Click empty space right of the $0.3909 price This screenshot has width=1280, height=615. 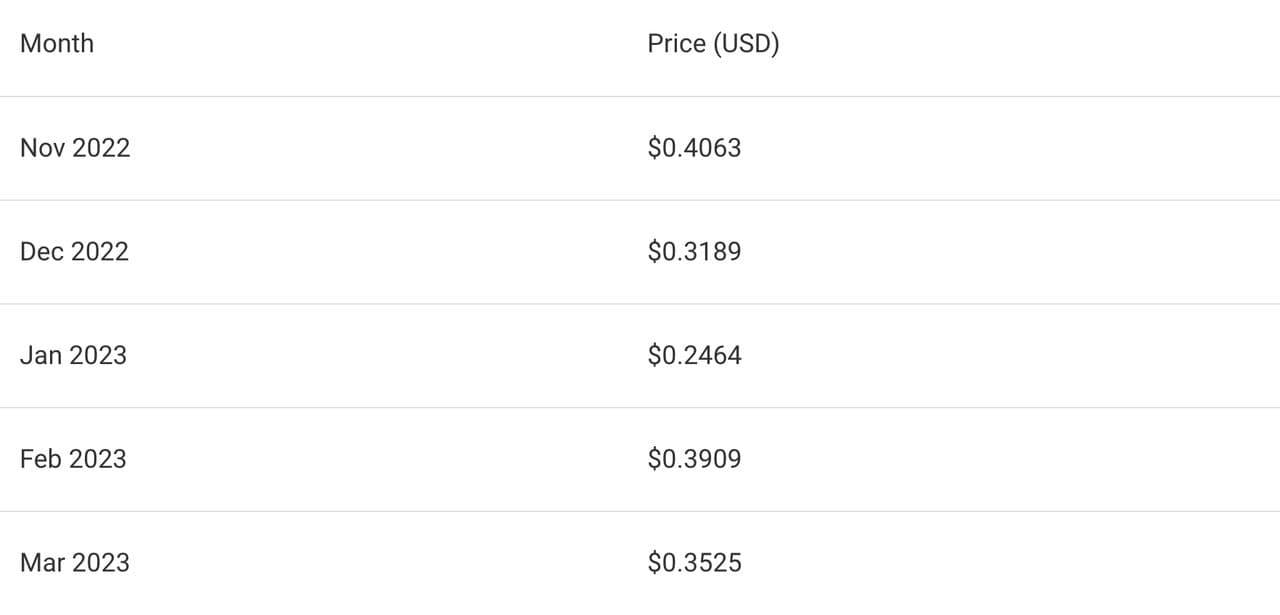(1000, 459)
